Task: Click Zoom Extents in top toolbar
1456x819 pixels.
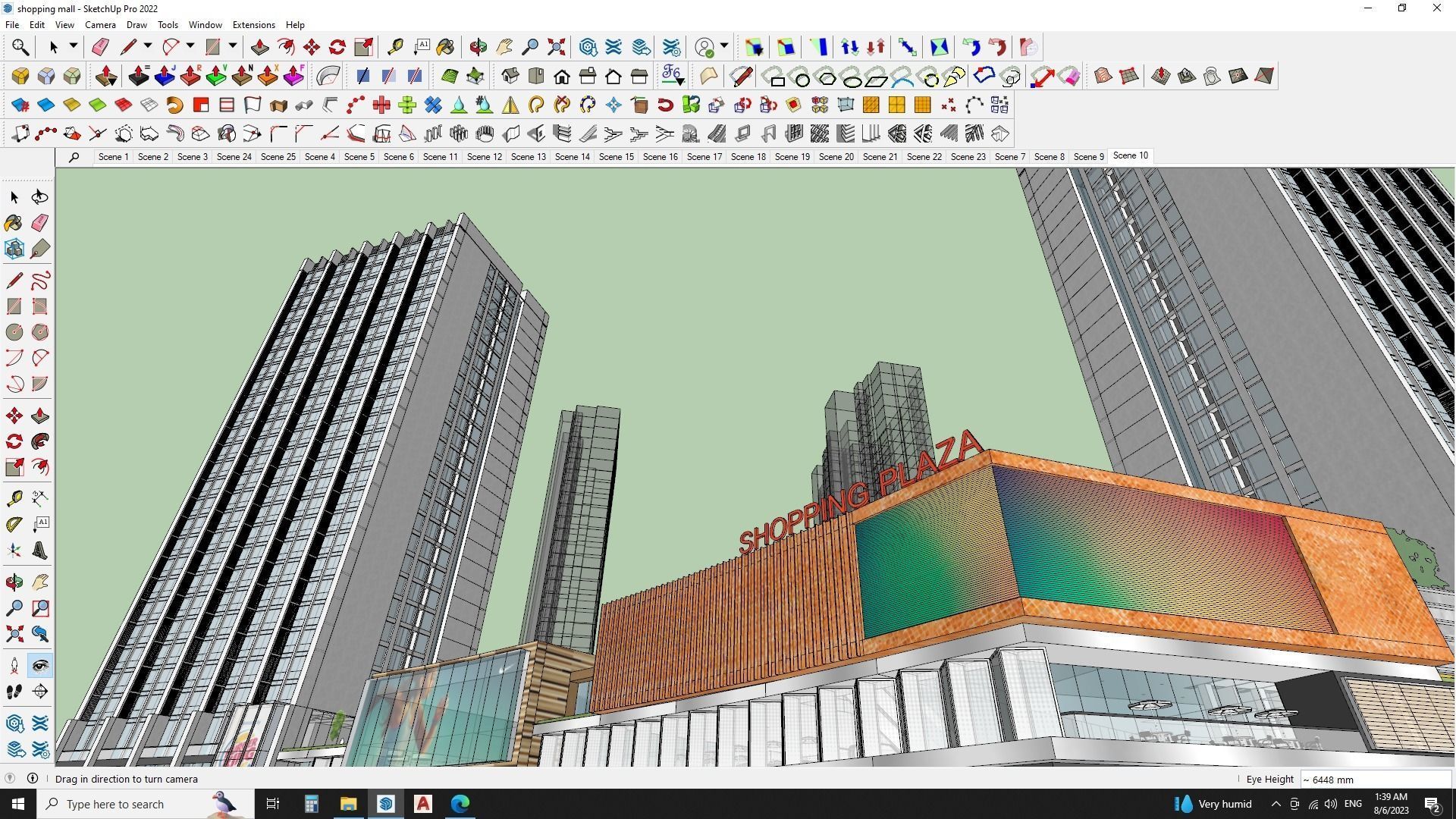Action: [x=557, y=47]
